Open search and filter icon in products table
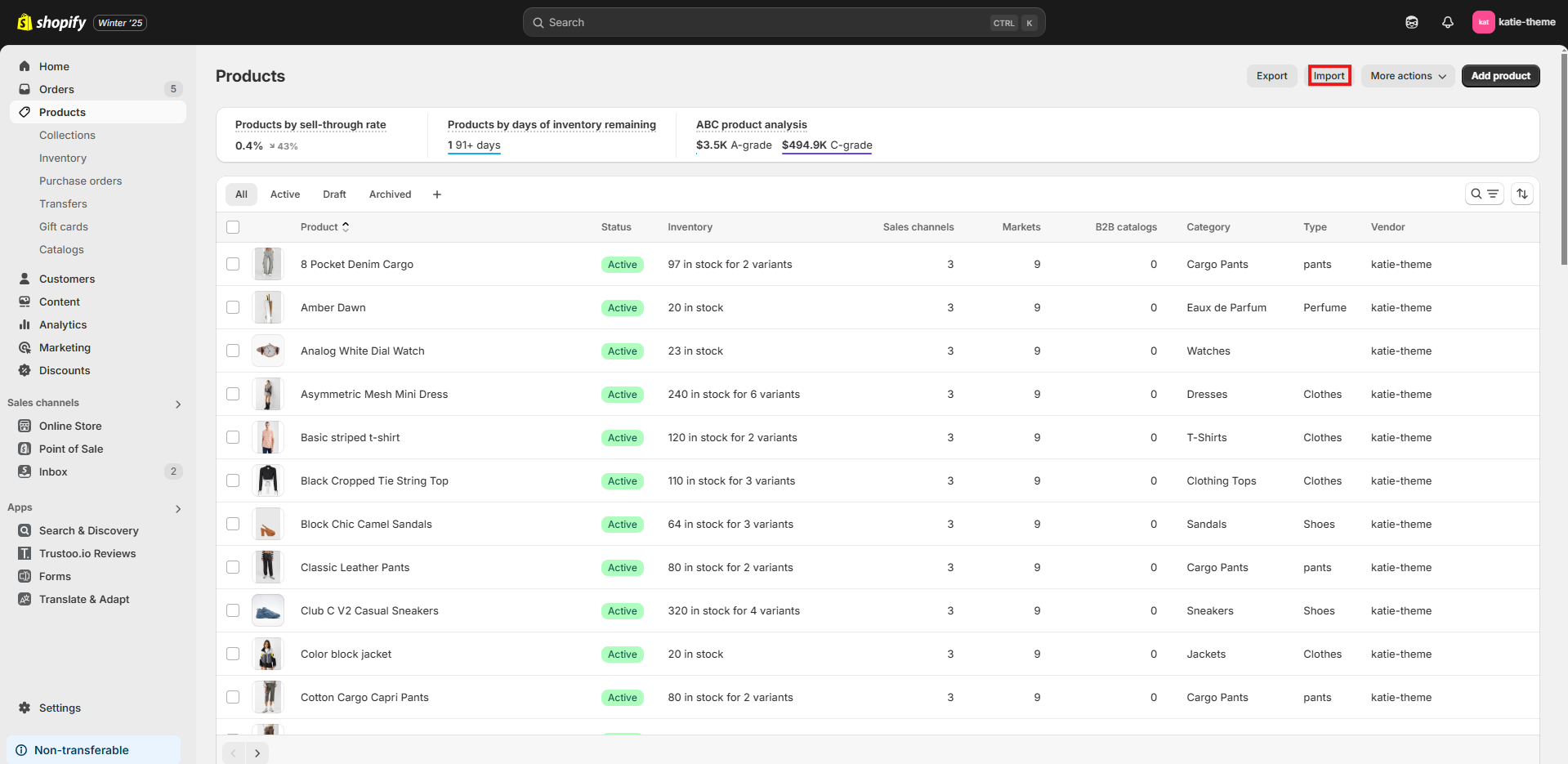This screenshot has width=1568, height=764. tap(1484, 194)
